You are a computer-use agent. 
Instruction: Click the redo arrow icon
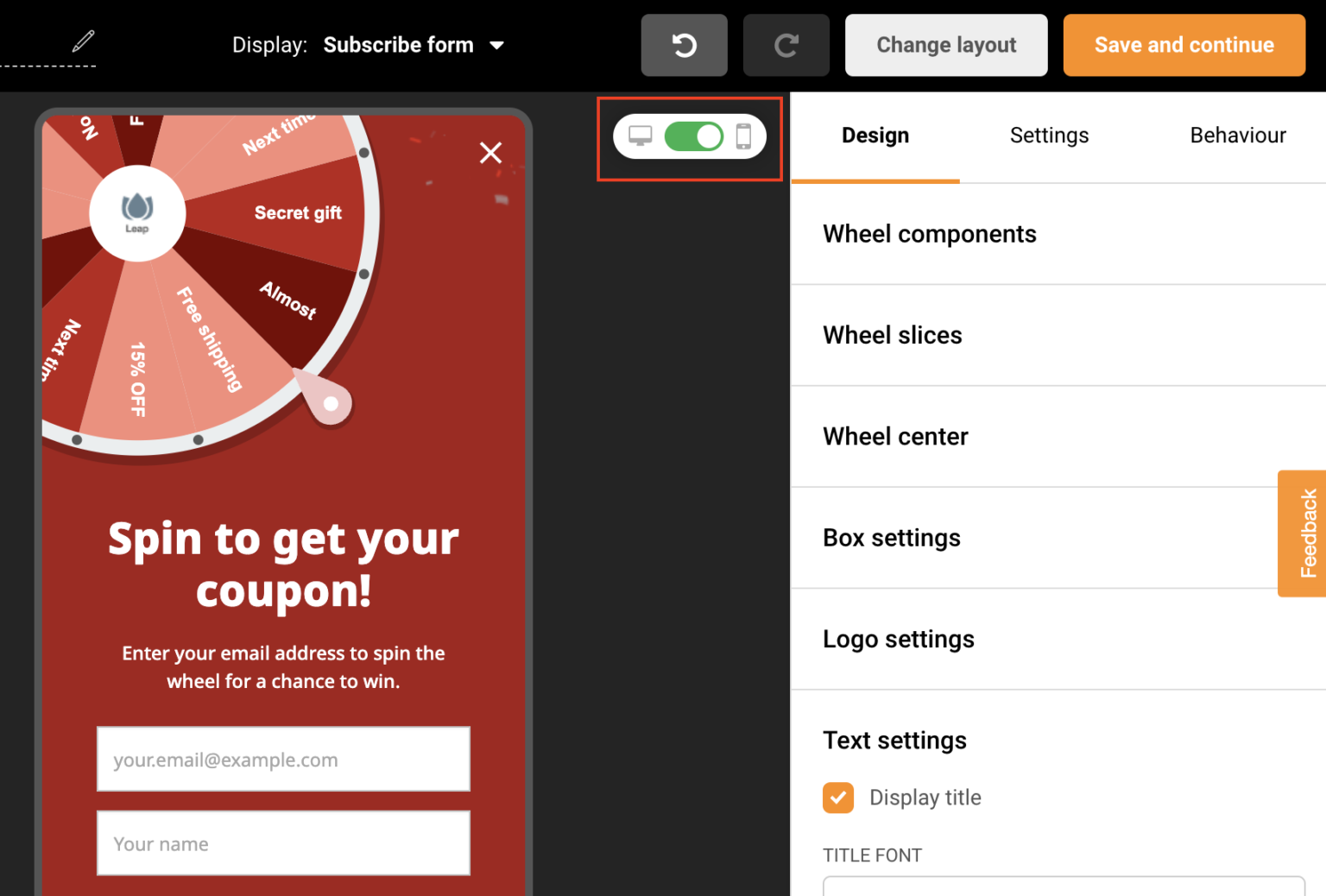[786, 45]
